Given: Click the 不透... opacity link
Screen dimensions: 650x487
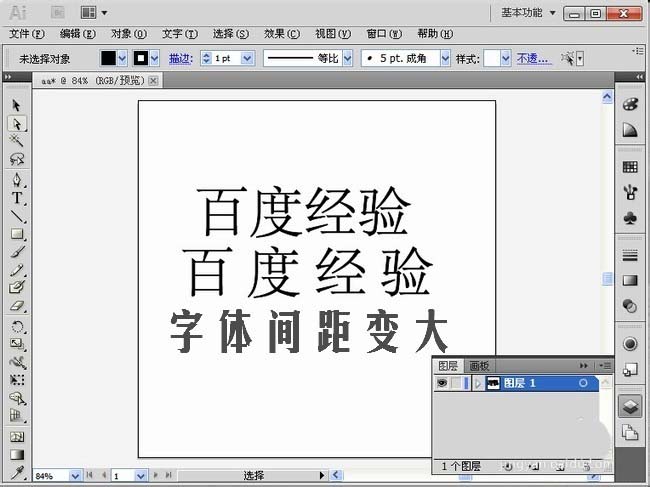Looking at the screenshot, I should pos(534,59).
